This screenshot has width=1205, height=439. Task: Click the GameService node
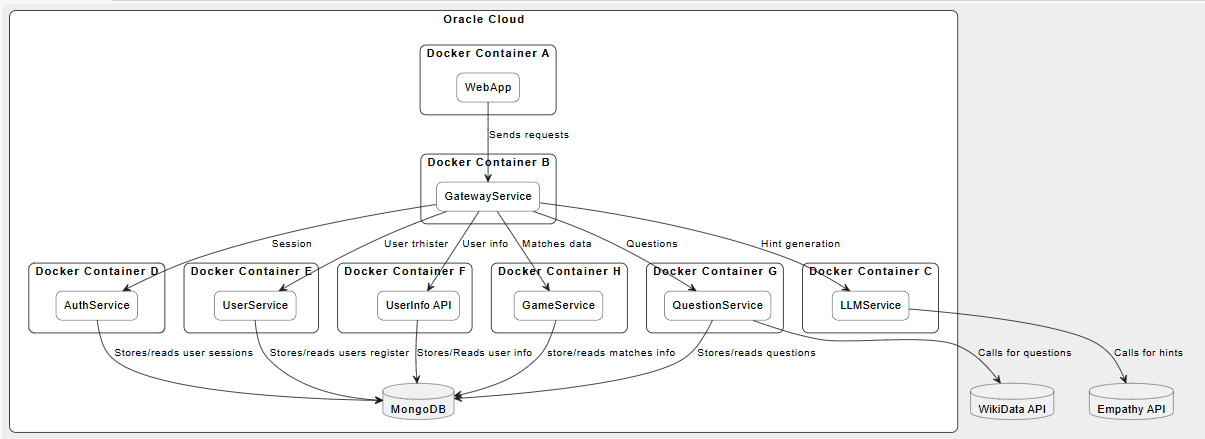click(x=558, y=305)
